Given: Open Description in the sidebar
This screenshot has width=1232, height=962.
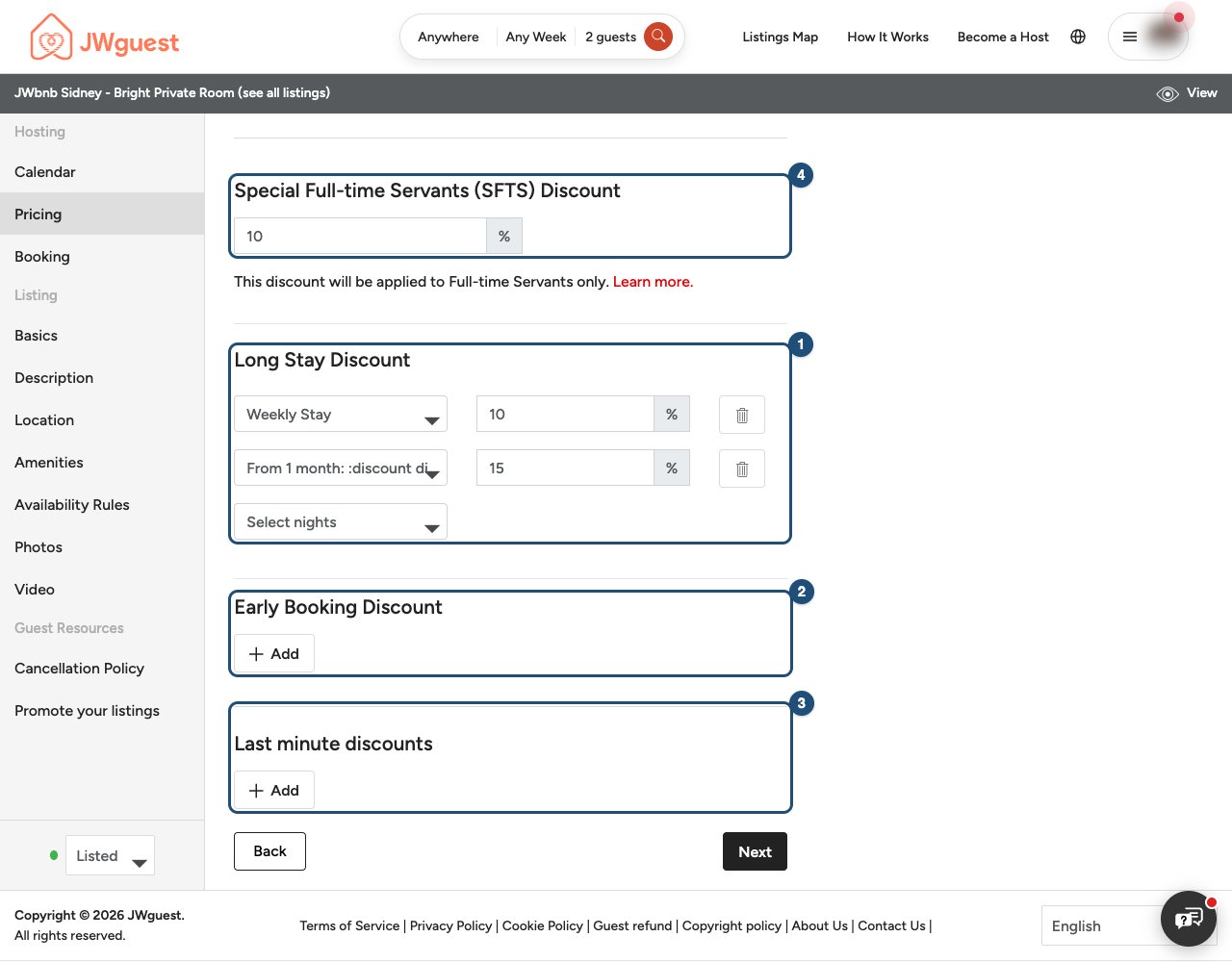Looking at the screenshot, I should 102,378.
